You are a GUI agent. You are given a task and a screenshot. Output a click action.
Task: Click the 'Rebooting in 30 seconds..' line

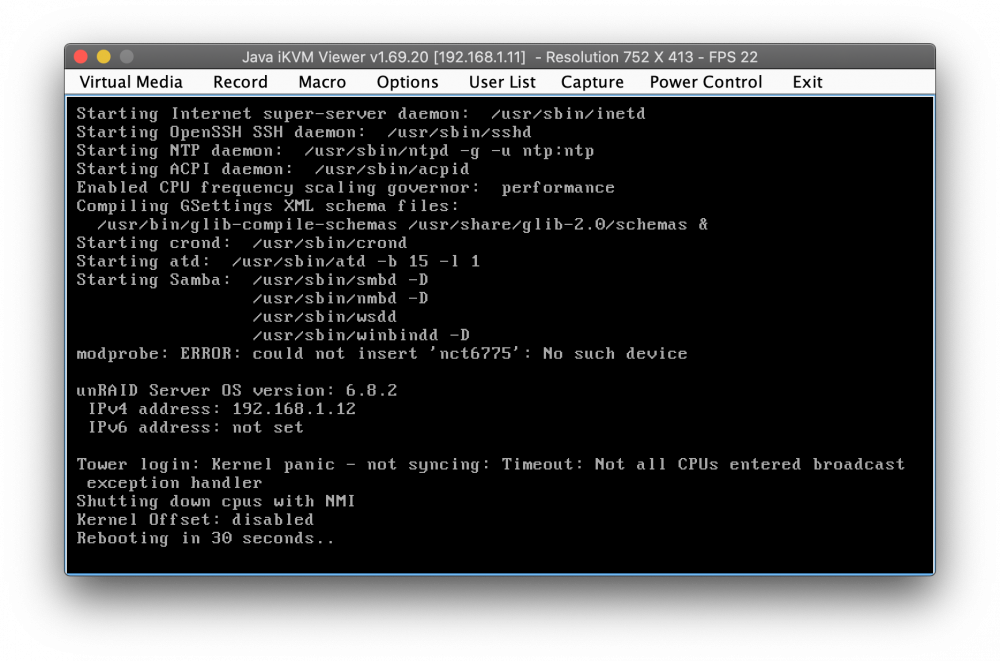205,538
